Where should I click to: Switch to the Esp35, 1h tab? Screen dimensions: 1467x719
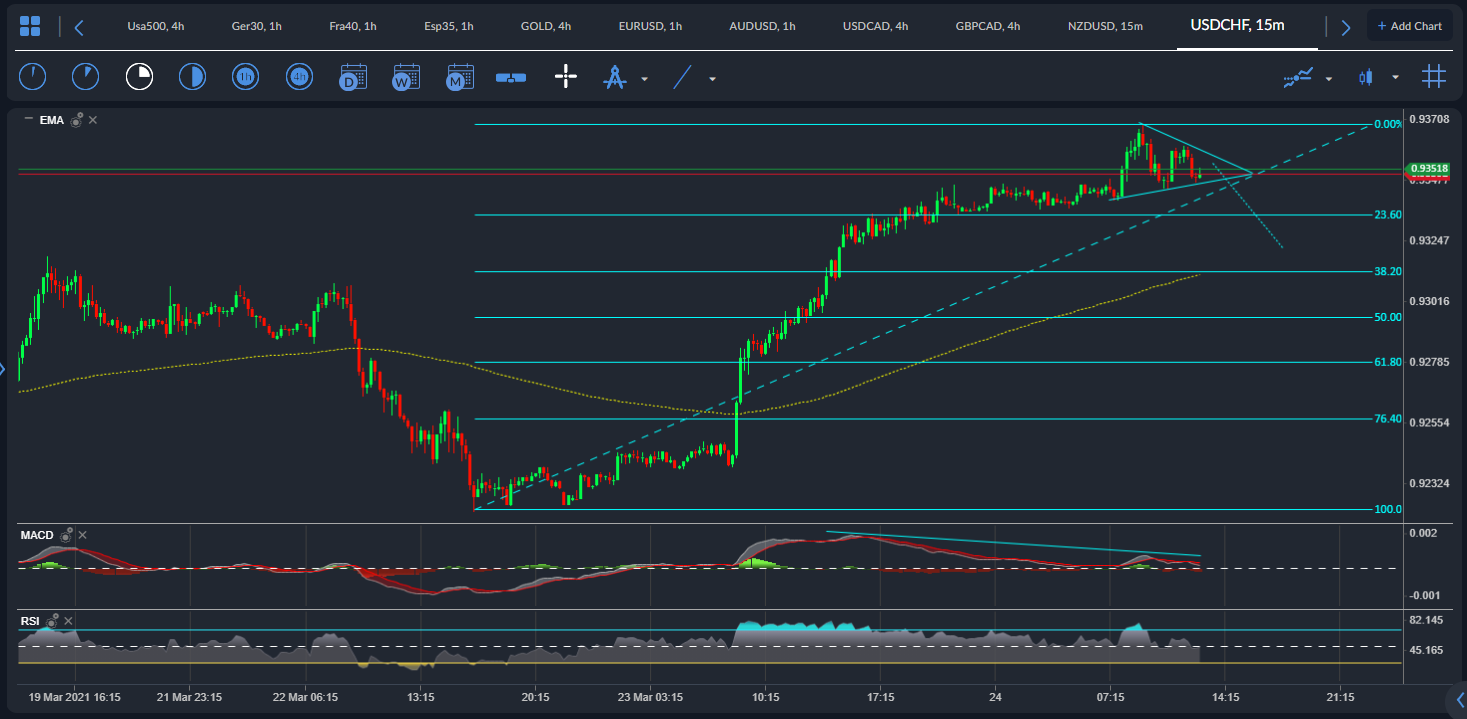point(449,26)
